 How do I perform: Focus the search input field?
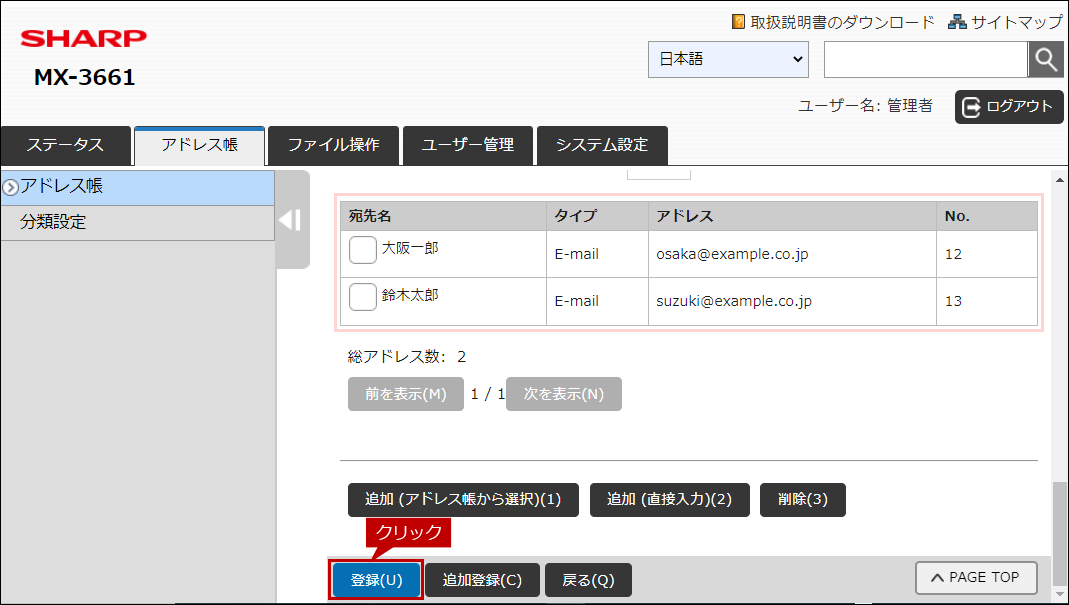[x=925, y=60]
